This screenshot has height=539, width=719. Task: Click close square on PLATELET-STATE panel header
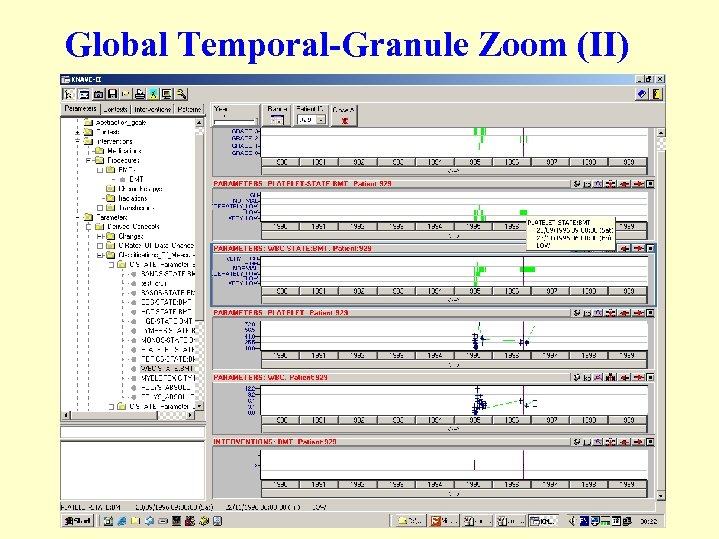tap(650, 184)
